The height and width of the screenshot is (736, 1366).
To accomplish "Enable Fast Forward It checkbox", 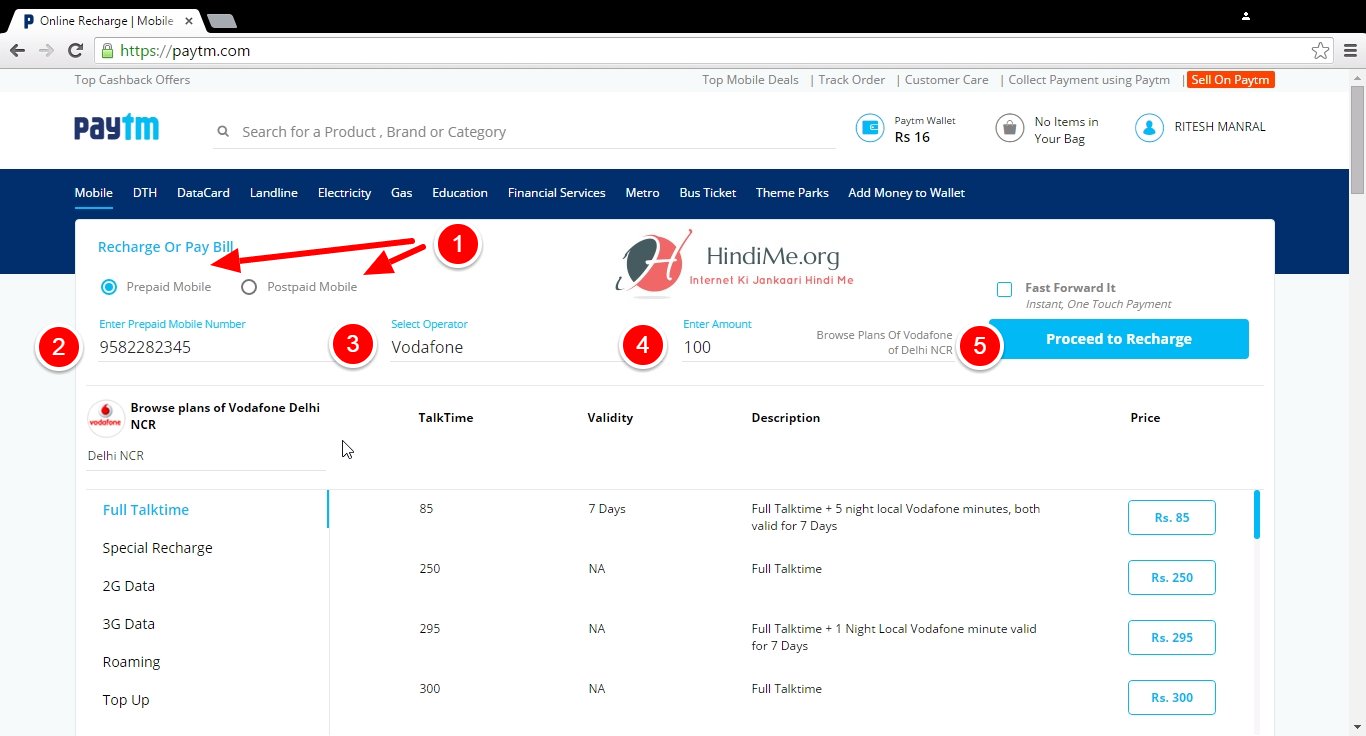I will tap(1005, 289).
